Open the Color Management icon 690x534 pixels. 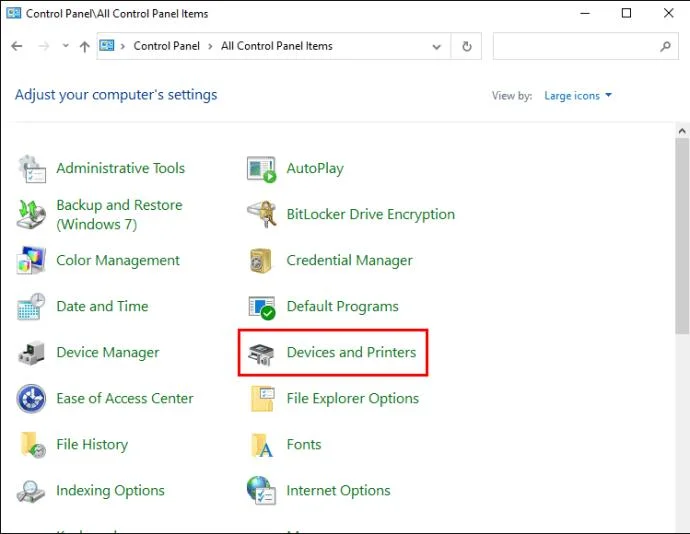pyautogui.click(x=31, y=261)
